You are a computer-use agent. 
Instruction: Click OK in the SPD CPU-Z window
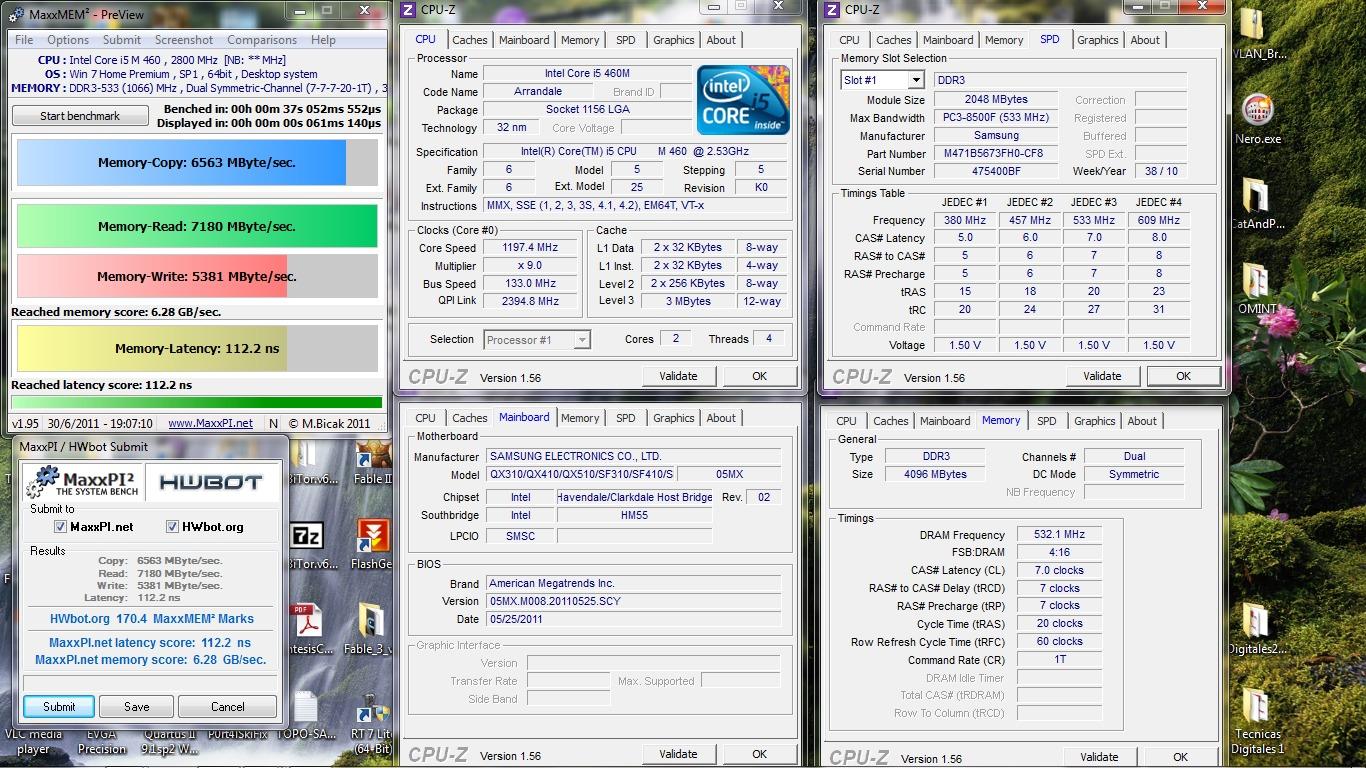pos(1183,376)
